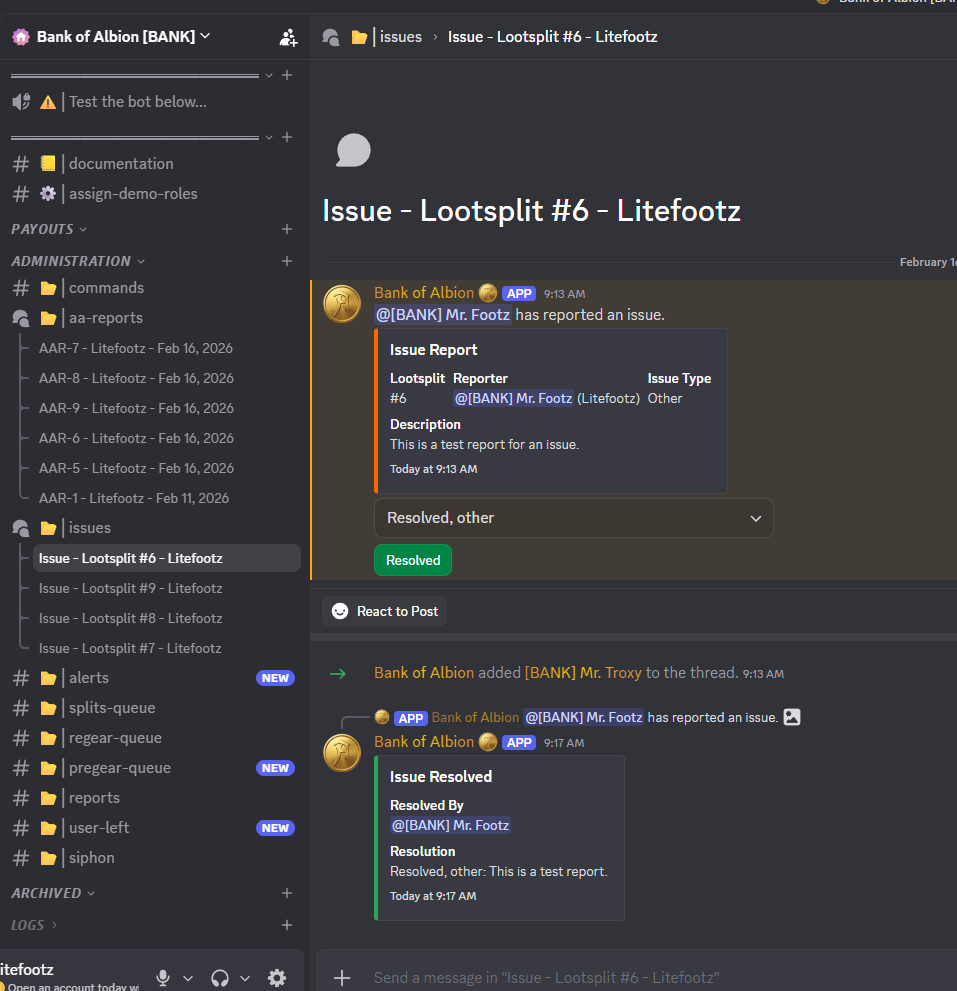Open user settings gear icon
Image resolution: width=957 pixels, height=991 pixels.
point(277,978)
